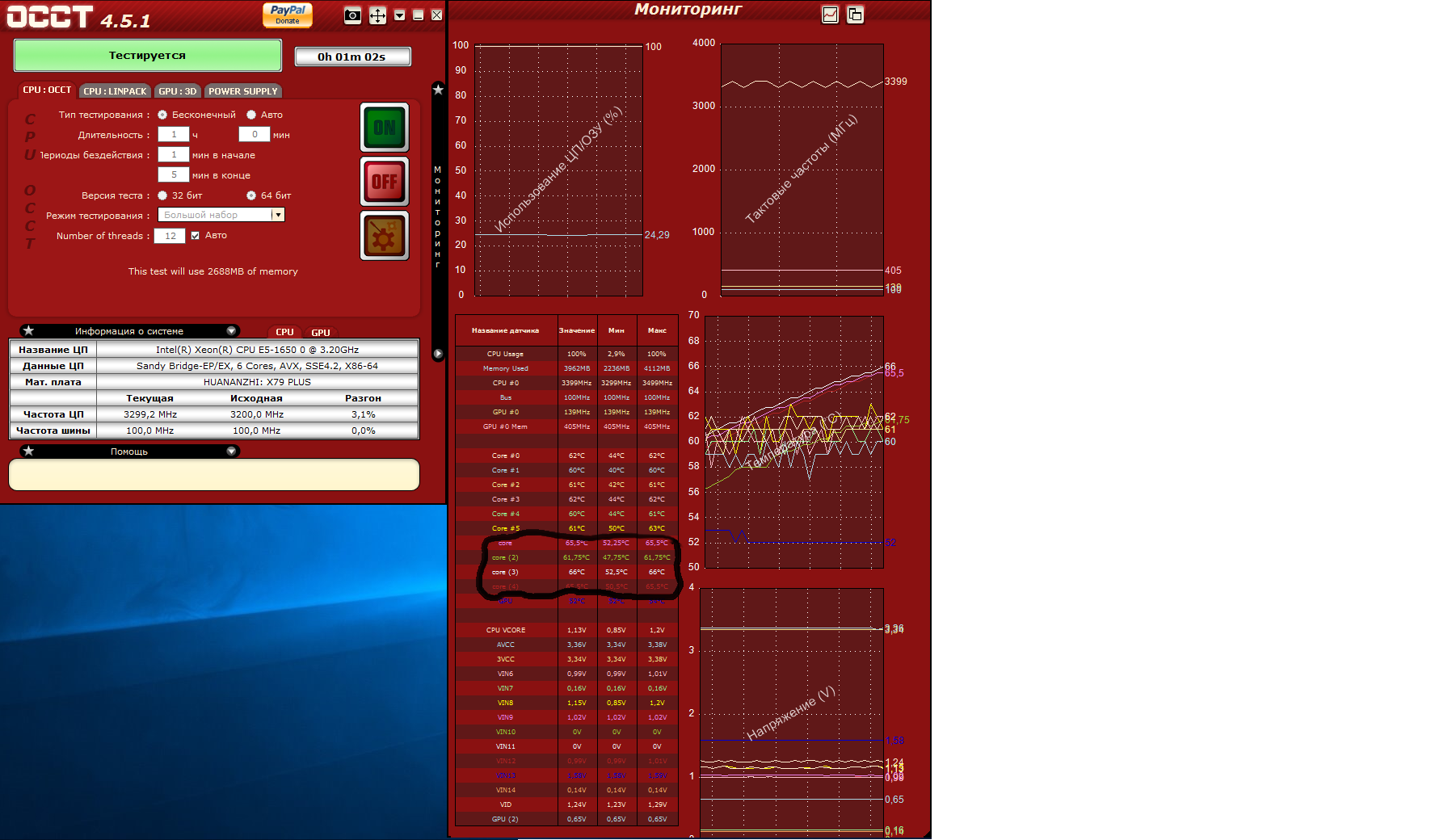Click the move-window cross-arrows icon
This screenshot has height=840, width=1452.
377,15
